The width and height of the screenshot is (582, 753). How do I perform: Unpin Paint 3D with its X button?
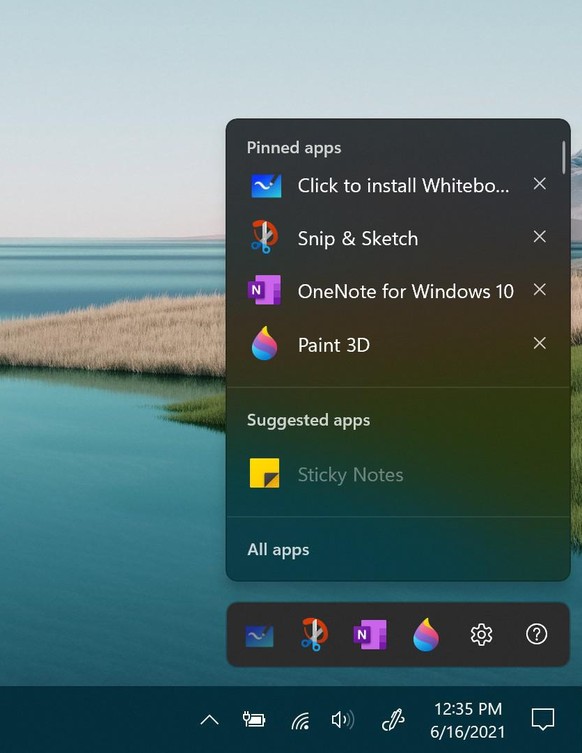click(x=539, y=343)
